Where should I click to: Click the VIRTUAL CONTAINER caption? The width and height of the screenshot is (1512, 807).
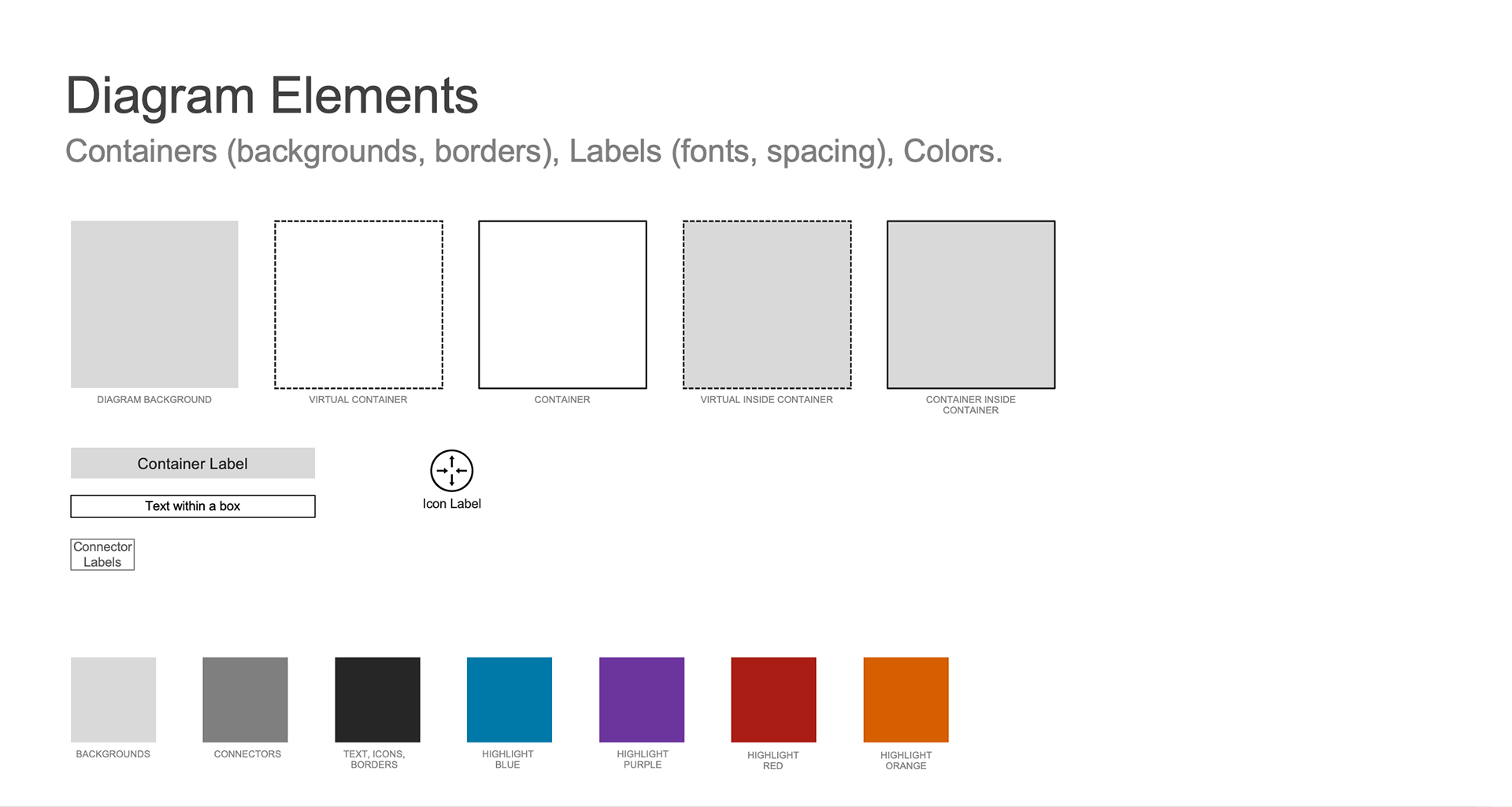(x=358, y=400)
